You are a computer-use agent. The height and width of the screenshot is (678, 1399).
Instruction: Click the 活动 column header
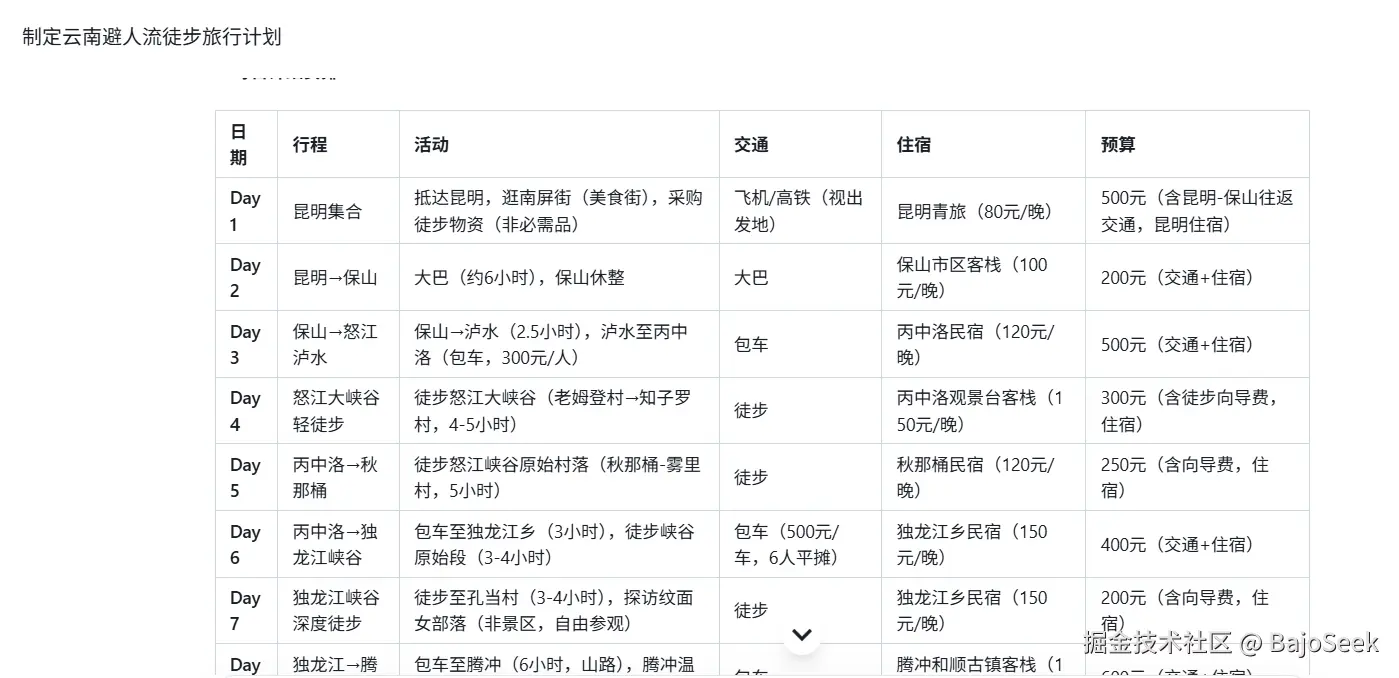[430, 144]
